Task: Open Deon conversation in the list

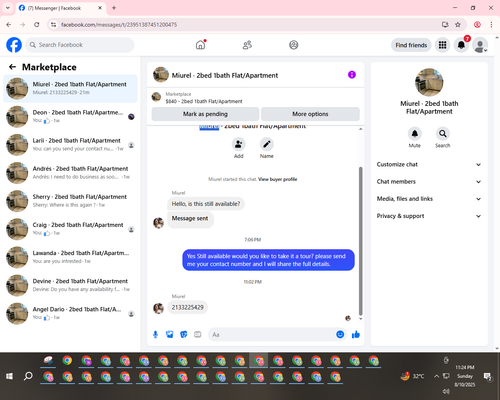Action: point(70,117)
